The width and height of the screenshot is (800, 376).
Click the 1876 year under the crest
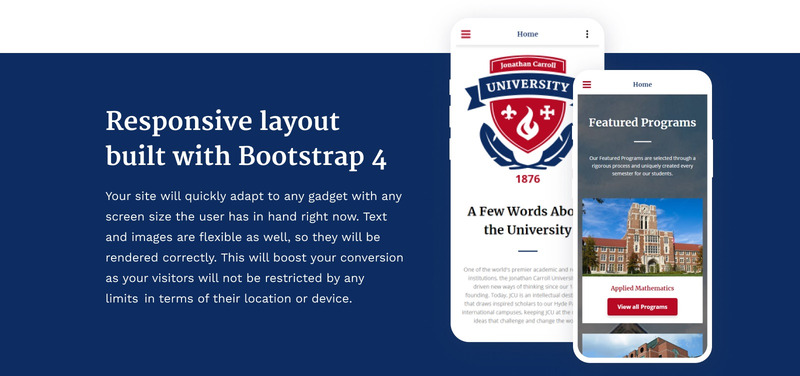(527, 179)
